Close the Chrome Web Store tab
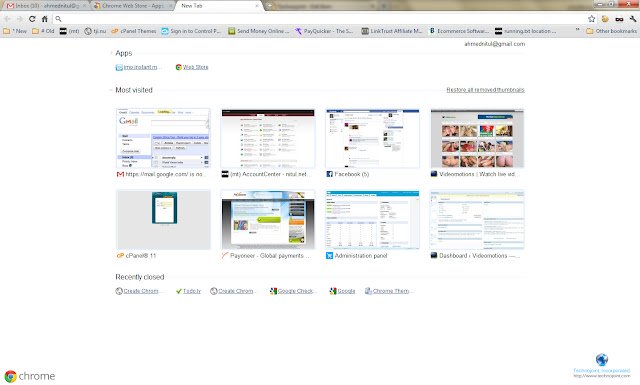Image resolution: width=640 pixels, height=385 pixels. (170, 6)
